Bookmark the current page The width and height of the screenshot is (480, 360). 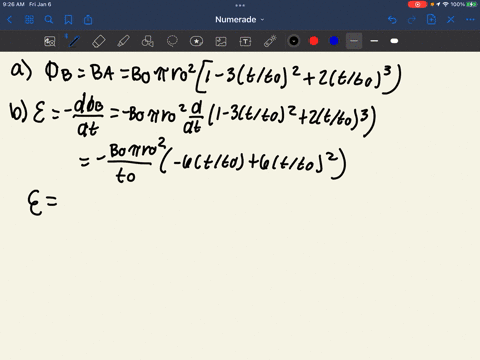pos(68,20)
